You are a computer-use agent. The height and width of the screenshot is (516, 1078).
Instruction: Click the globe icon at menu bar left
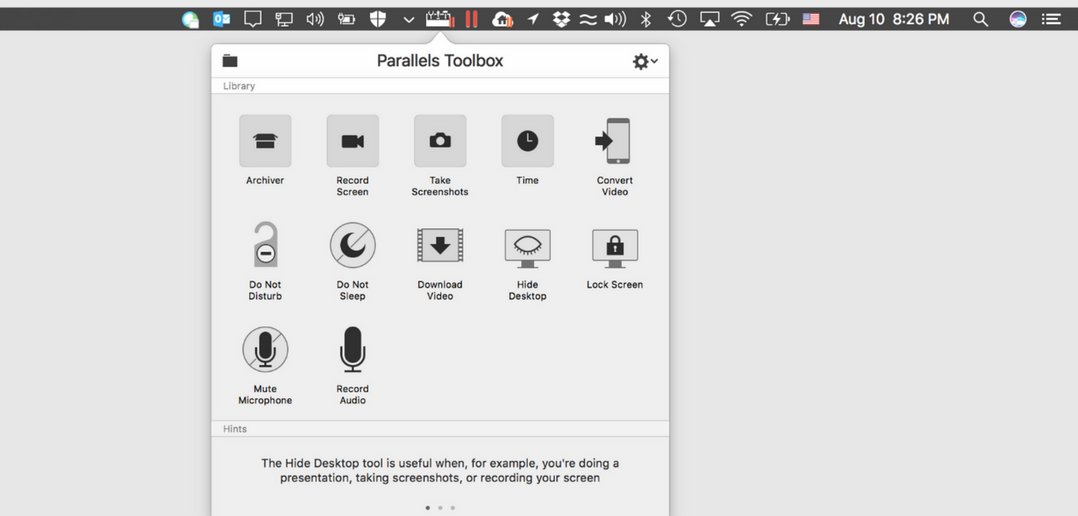tap(190, 19)
